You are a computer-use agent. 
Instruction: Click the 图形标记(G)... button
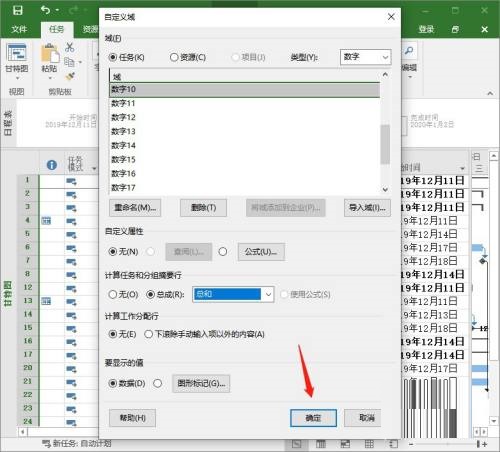201,384
